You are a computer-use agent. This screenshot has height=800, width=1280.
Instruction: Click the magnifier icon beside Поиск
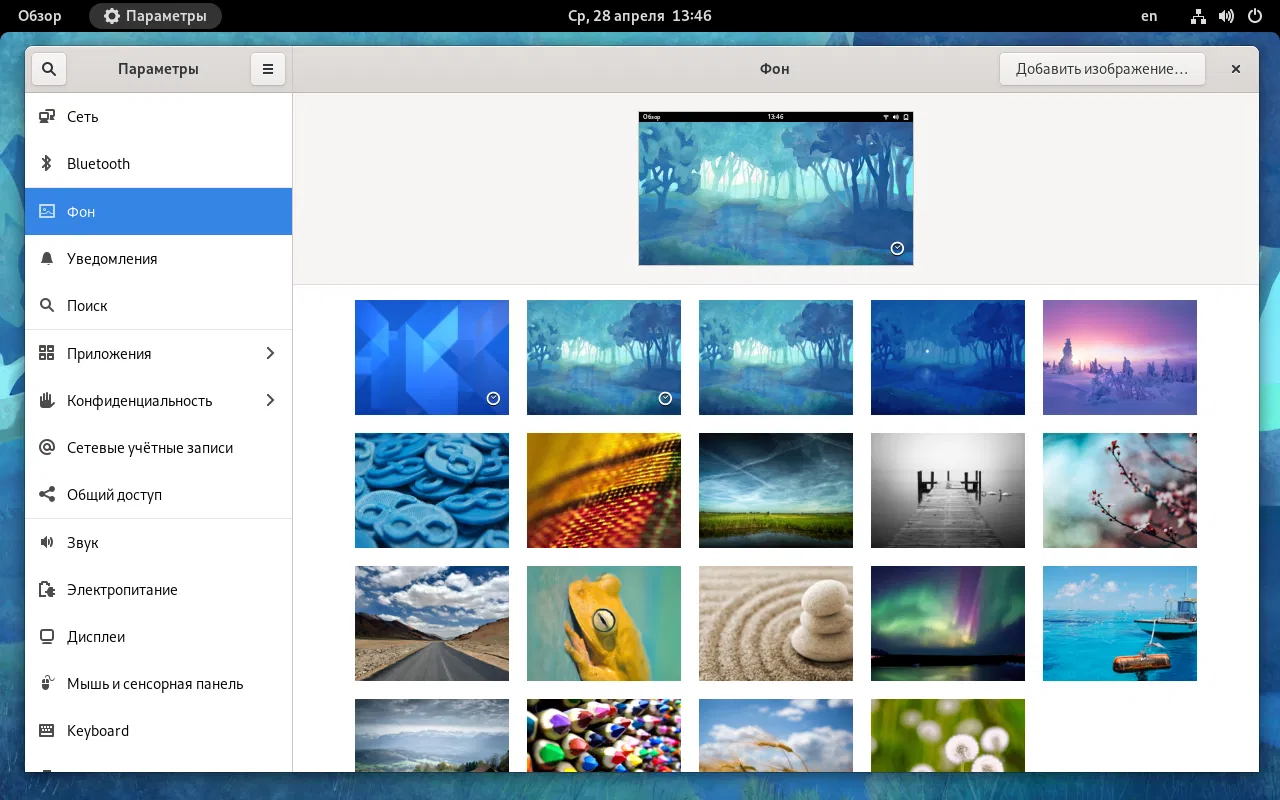47,305
